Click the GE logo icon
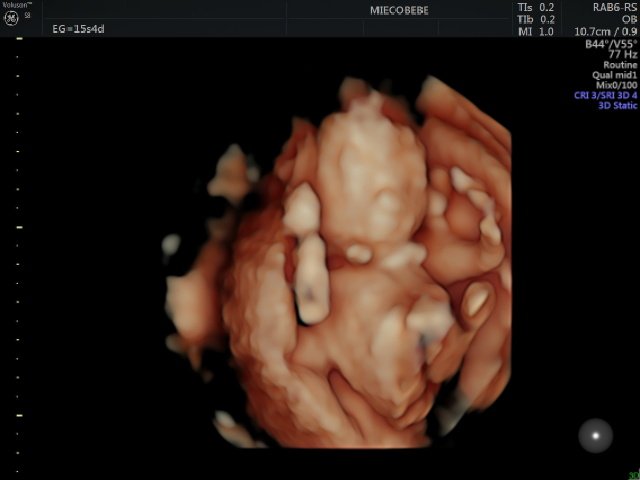 click(x=11, y=18)
